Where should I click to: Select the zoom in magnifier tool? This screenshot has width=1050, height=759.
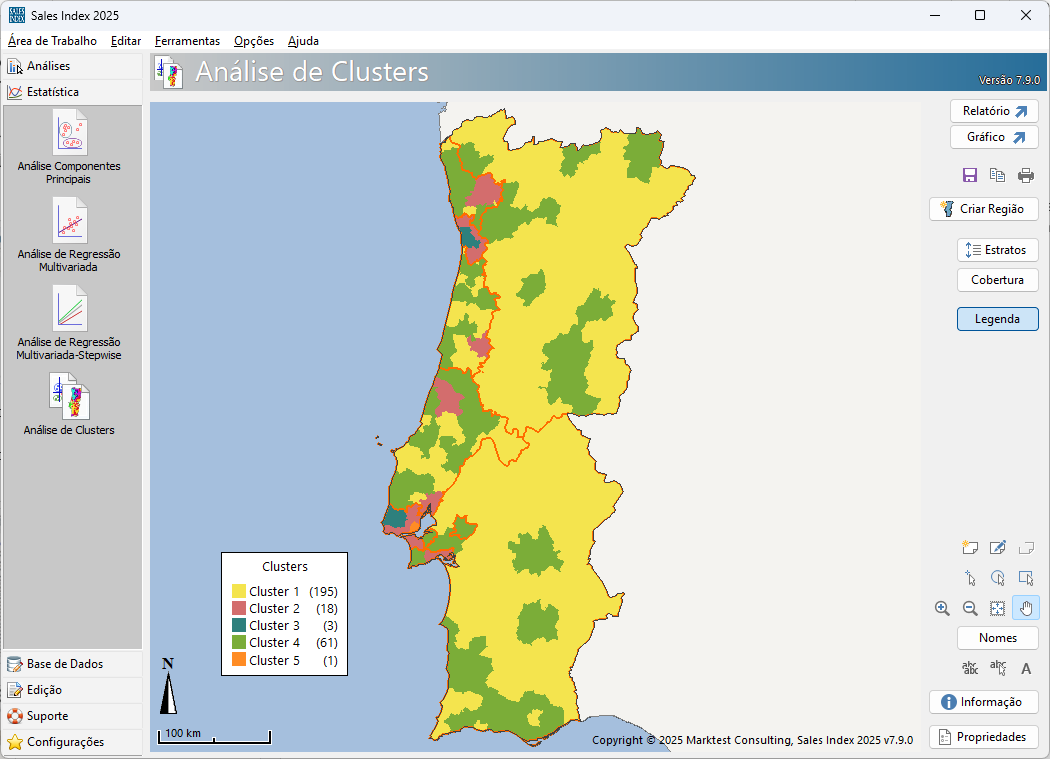coord(942,608)
